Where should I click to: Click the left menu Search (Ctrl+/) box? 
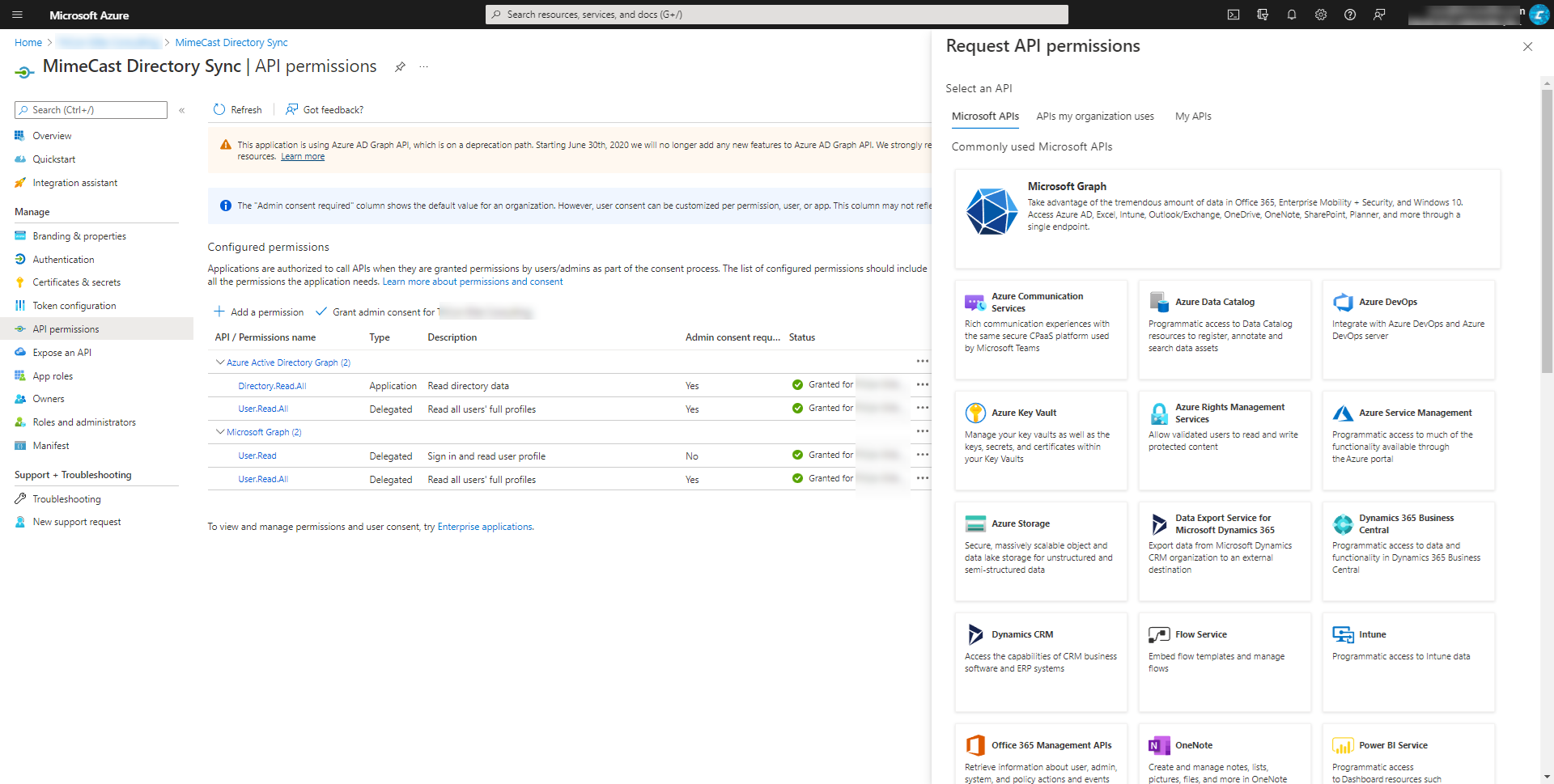91,110
